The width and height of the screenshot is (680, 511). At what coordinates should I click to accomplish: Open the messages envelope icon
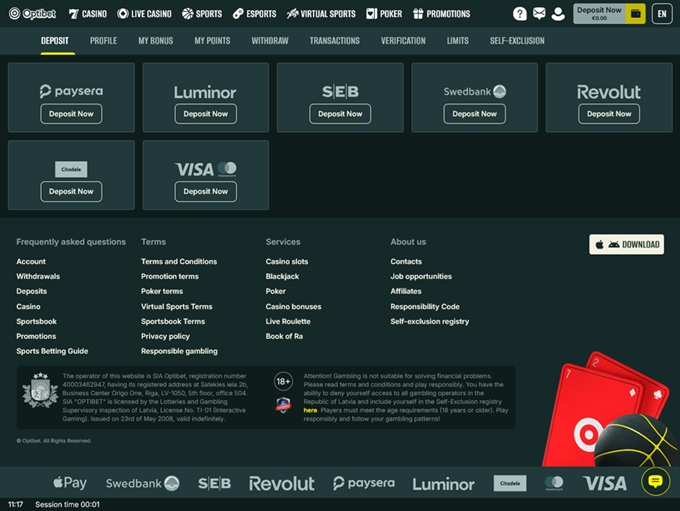pyautogui.click(x=539, y=14)
